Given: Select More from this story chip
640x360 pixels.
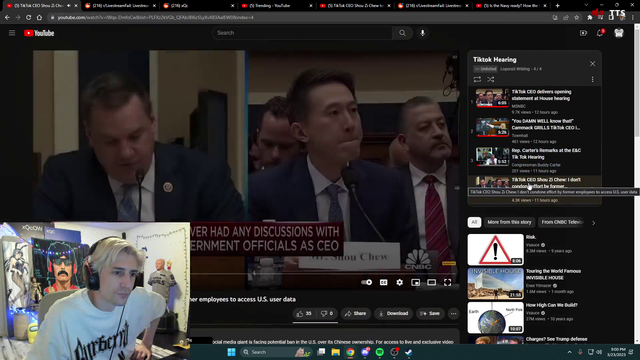Looking at the screenshot, I should pyautogui.click(x=509, y=222).
